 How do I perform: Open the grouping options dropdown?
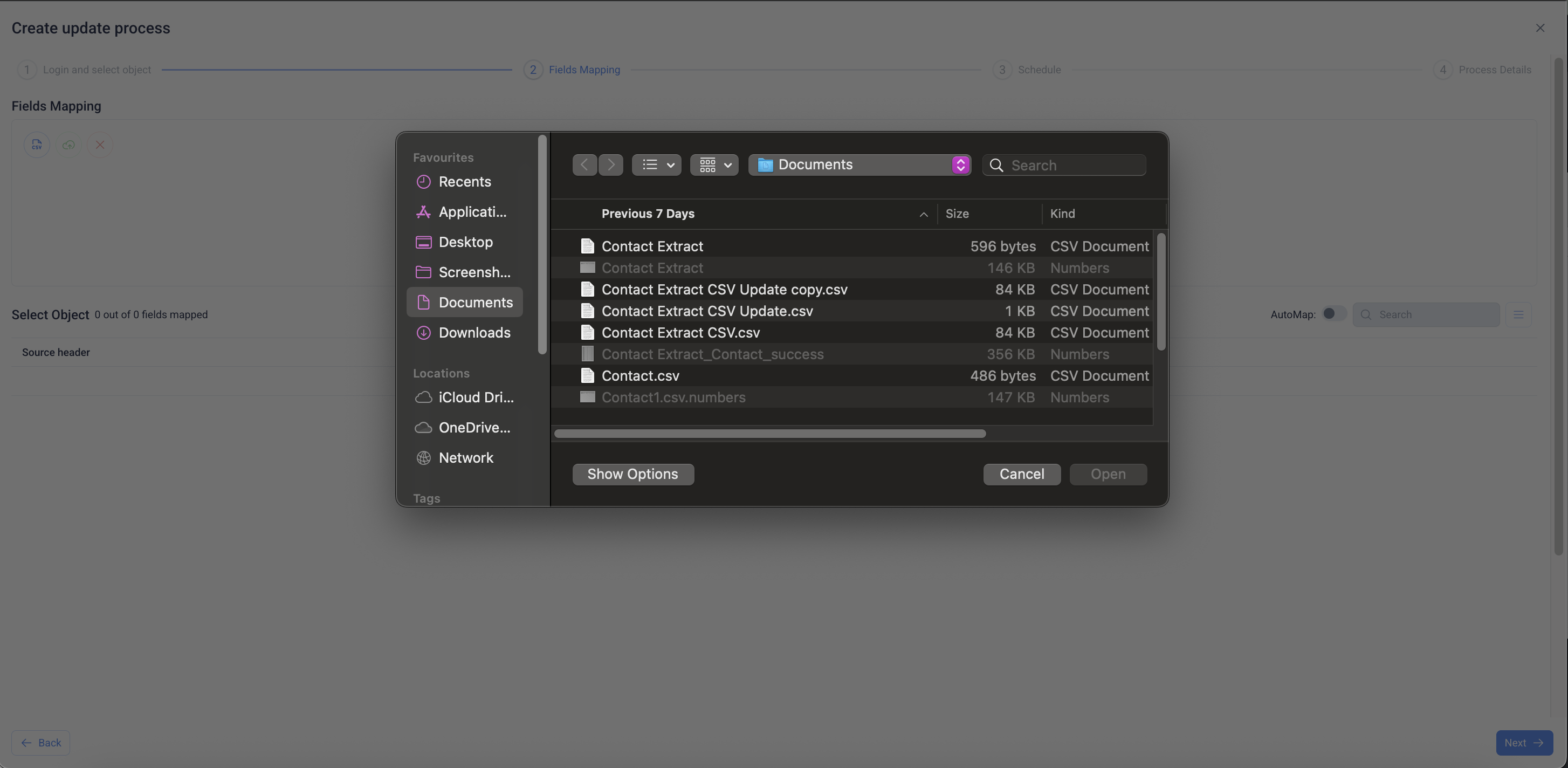(714, 165)
